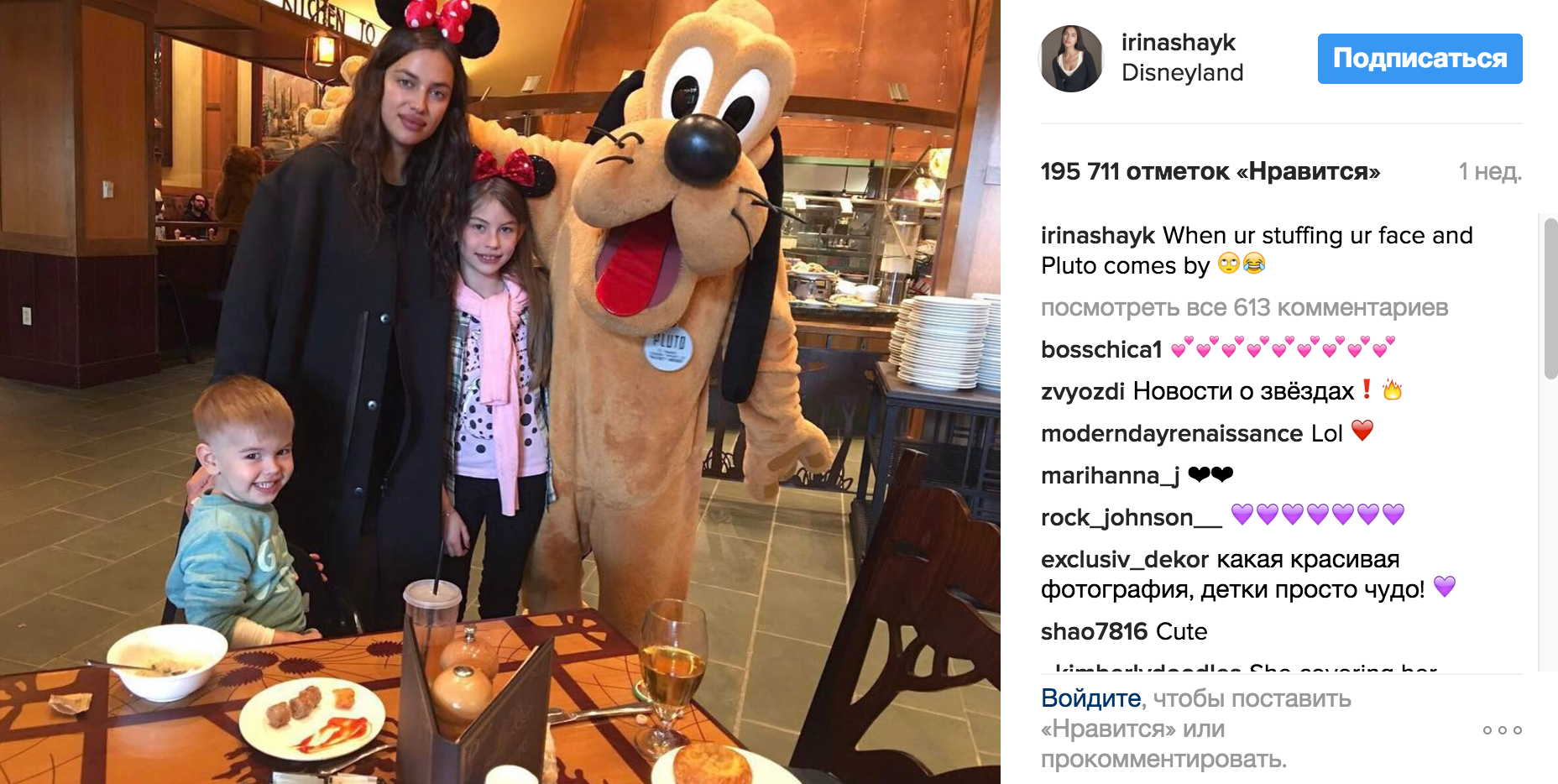Open the marihanna_j commenter profile

tap(1110, 475)
